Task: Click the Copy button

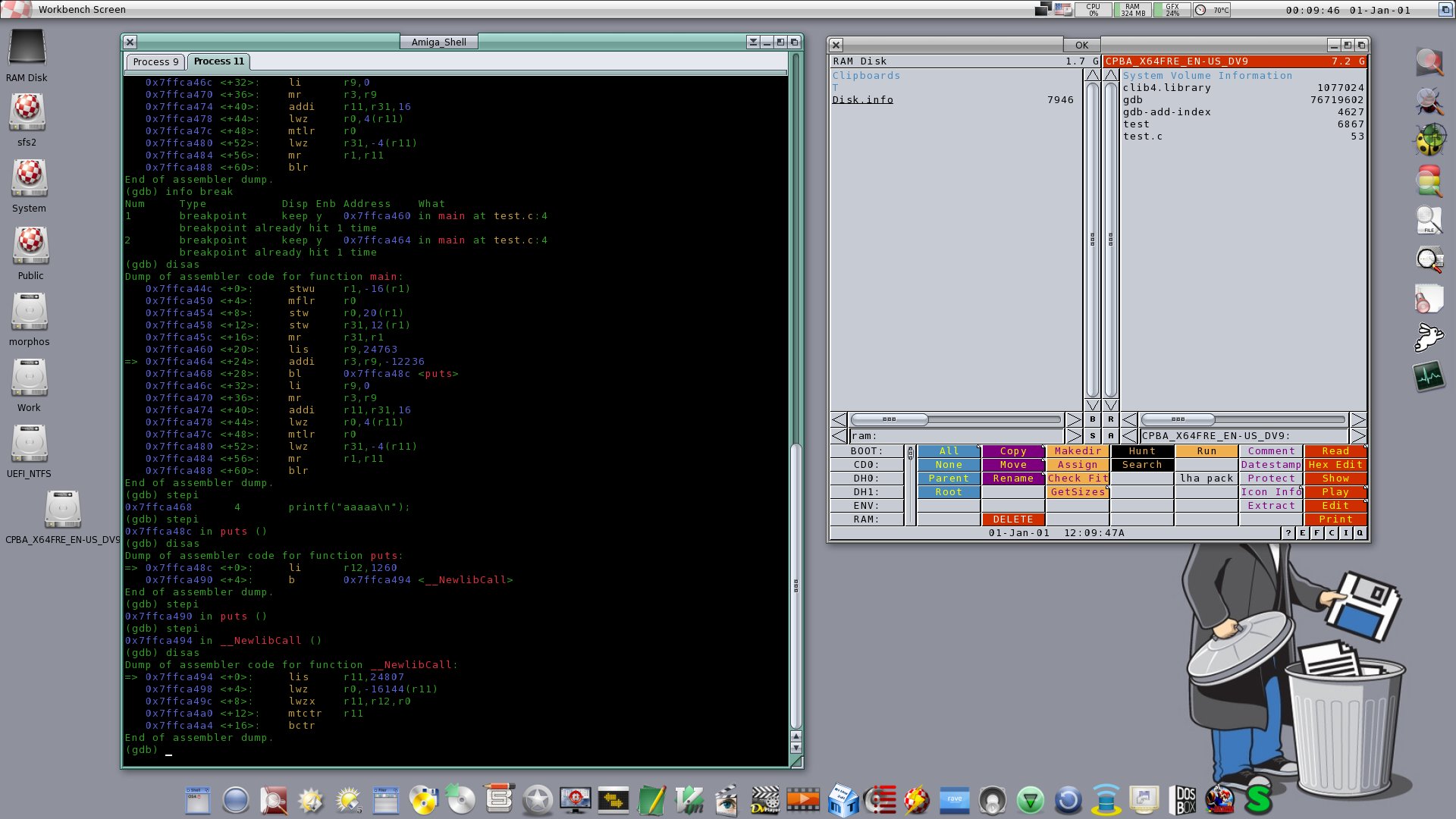Action: 1013,451
